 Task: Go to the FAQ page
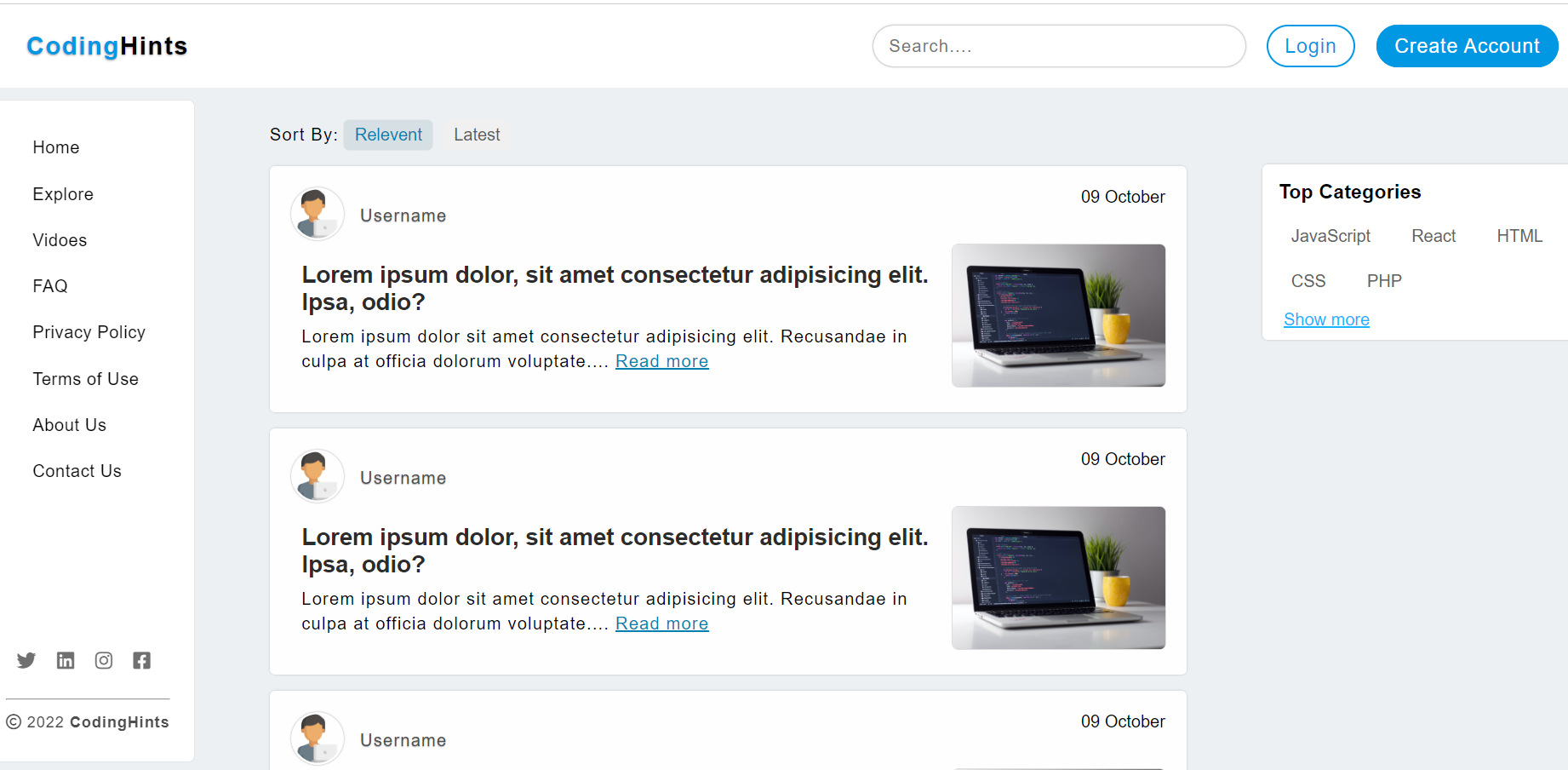pos(50,286)
